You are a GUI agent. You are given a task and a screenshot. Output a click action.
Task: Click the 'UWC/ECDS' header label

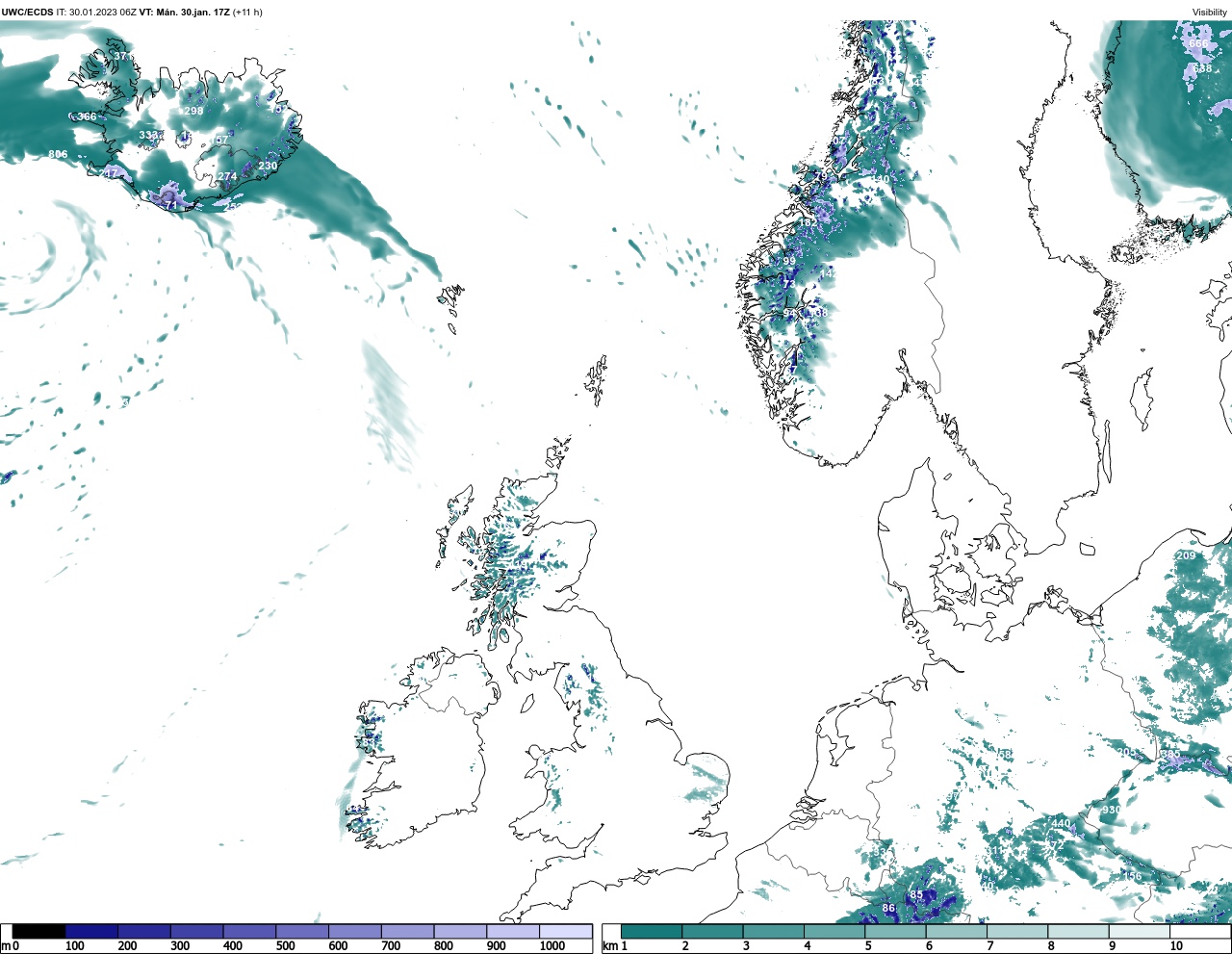point(27,13)
